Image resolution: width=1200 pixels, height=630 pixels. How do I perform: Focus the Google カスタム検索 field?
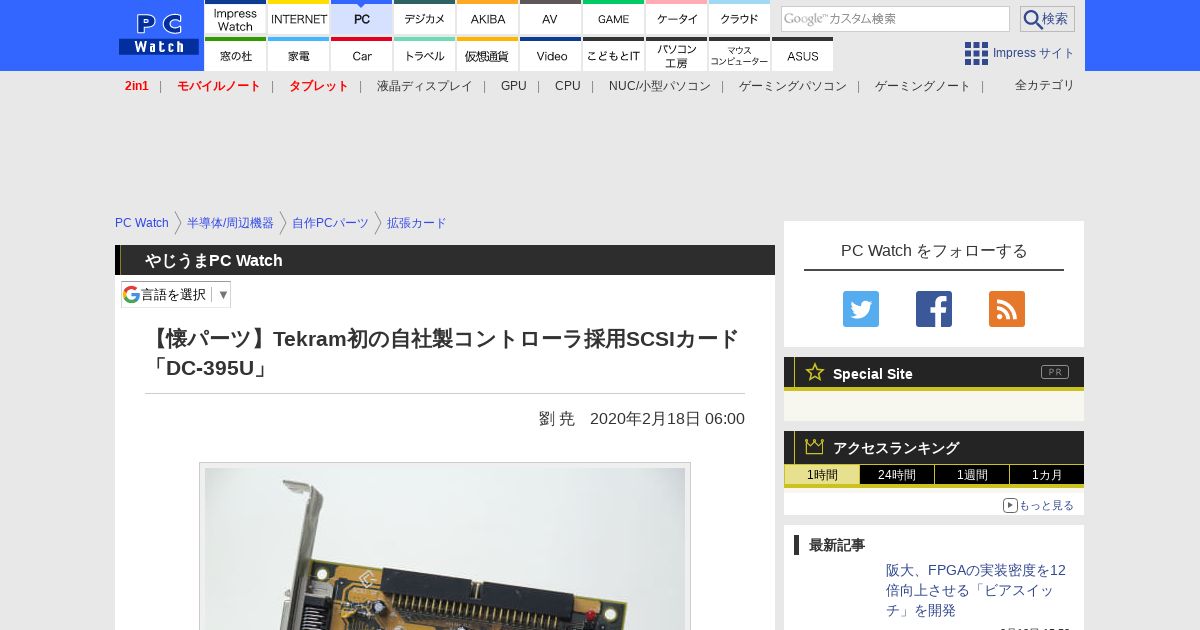(895, 19)
